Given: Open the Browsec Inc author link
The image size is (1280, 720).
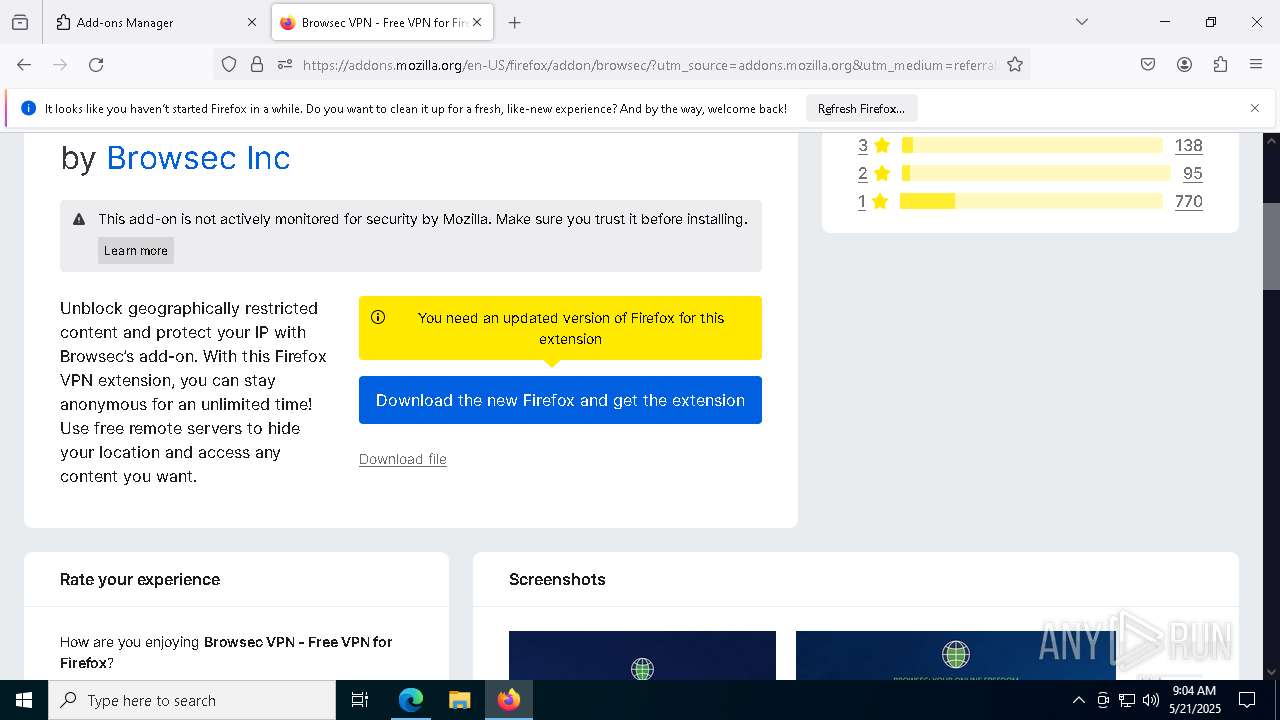Looking at the screenshot, I should tap(198, 158).
